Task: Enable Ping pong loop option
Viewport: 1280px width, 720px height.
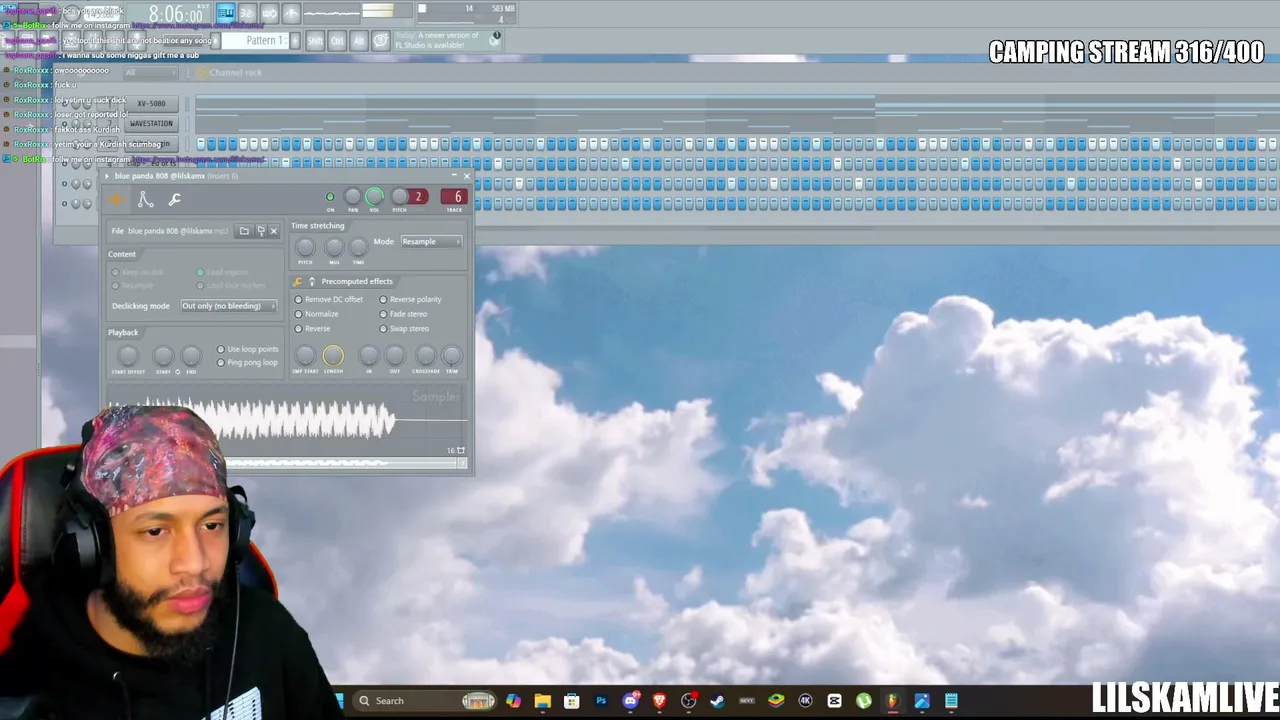Action: [x=248, y=363]
